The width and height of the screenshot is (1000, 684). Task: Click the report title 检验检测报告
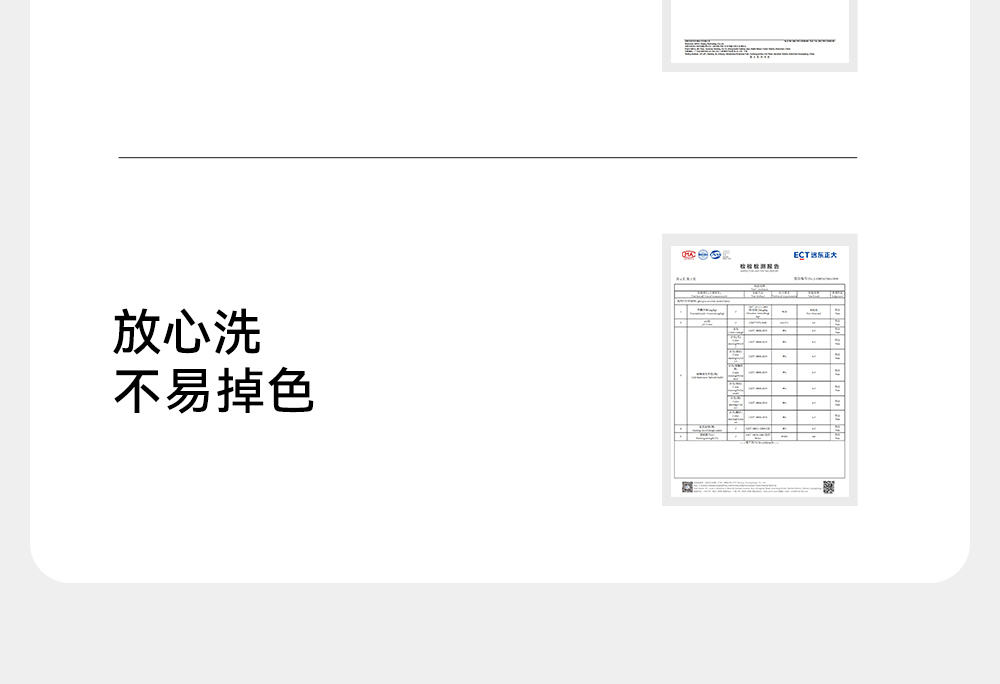click(760, 266)
